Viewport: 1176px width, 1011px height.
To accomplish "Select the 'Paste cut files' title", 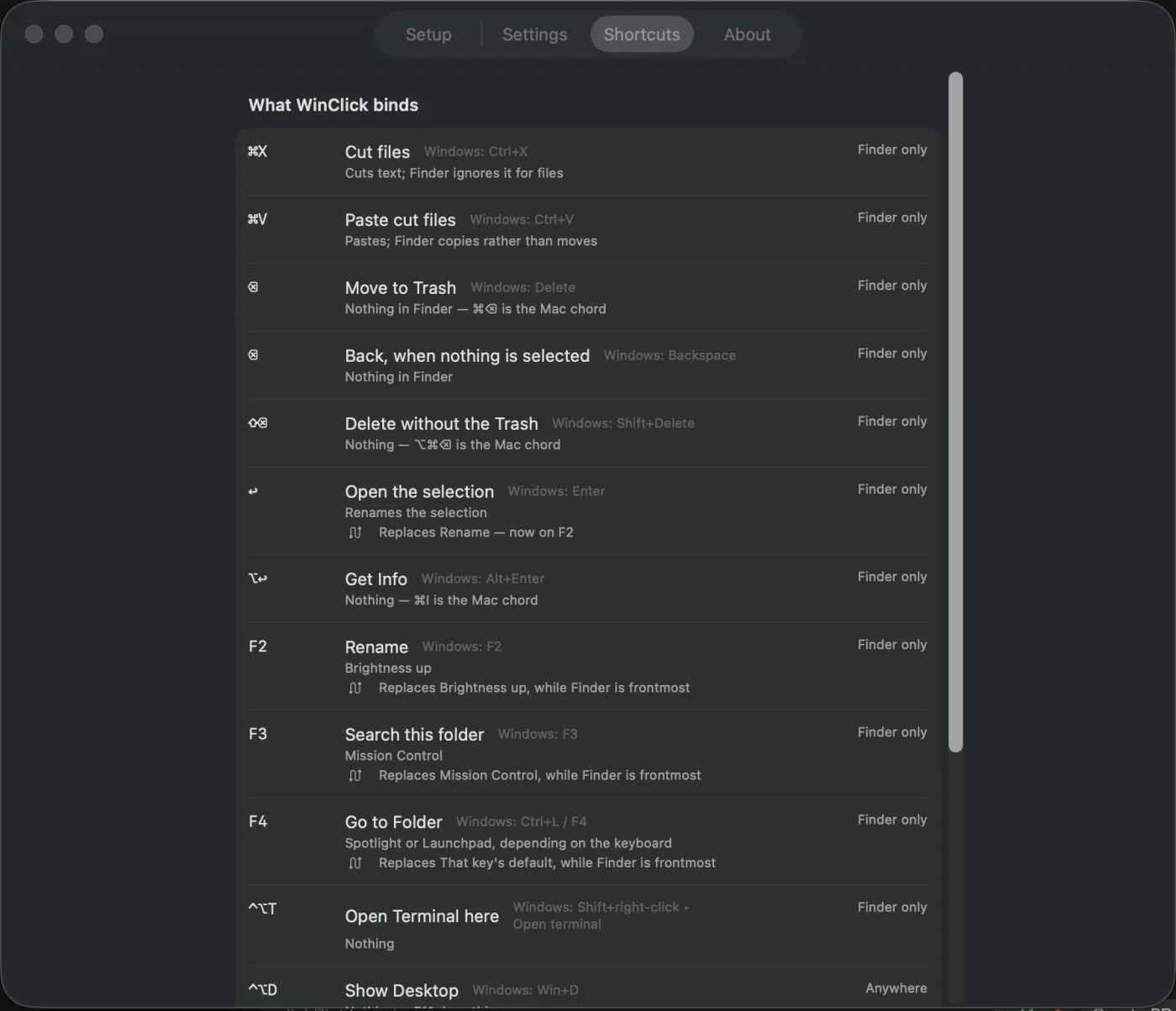I will [400, 220].
